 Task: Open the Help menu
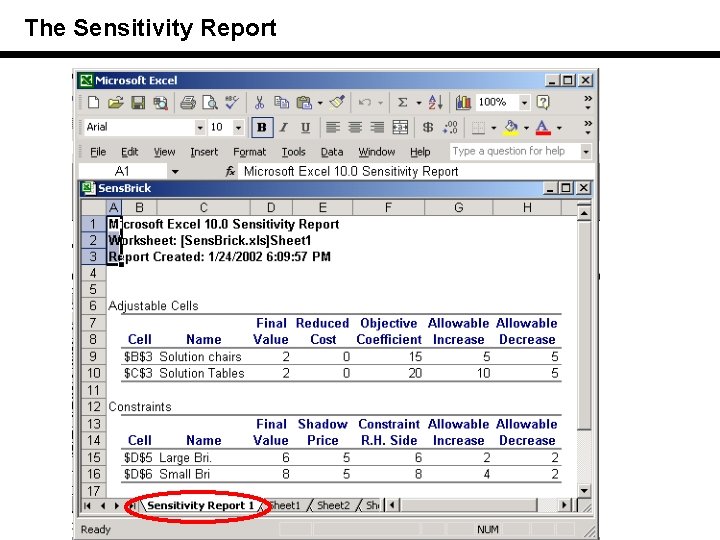click(420, 152)
